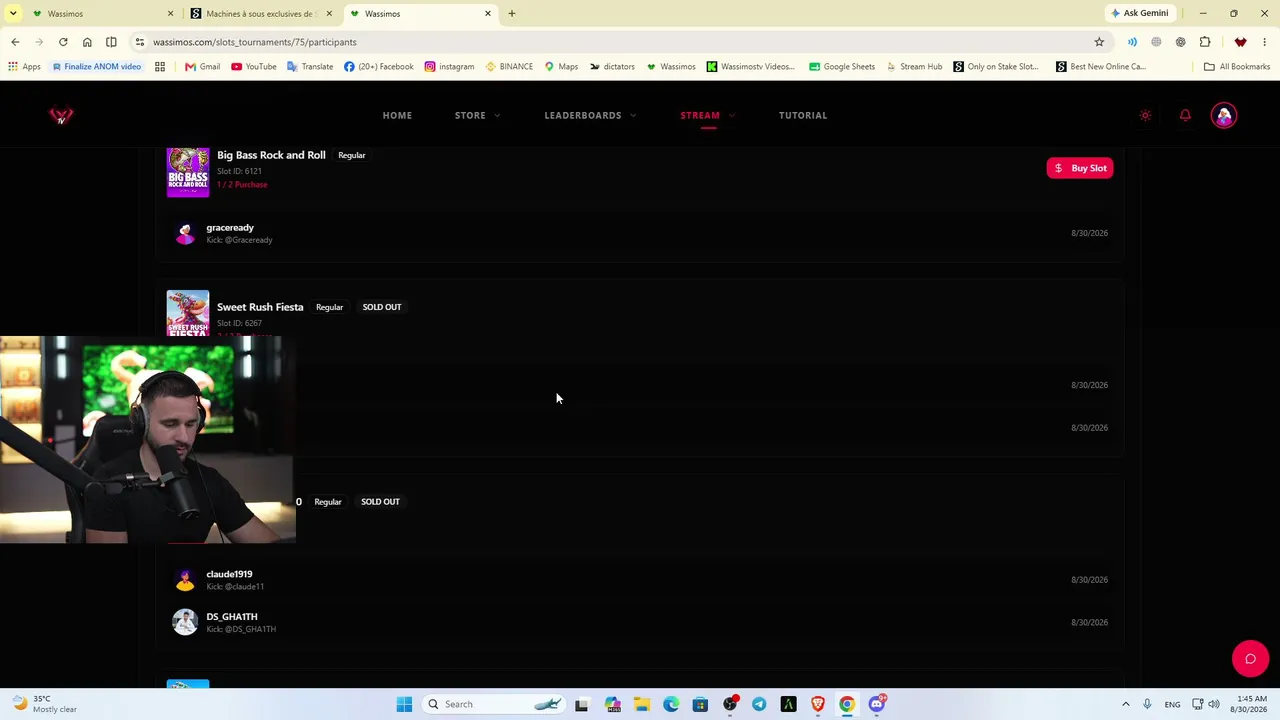Viewport: 1280px width, 720px height.
Task: Open the notifications bell
Action: click(1185, 115)
